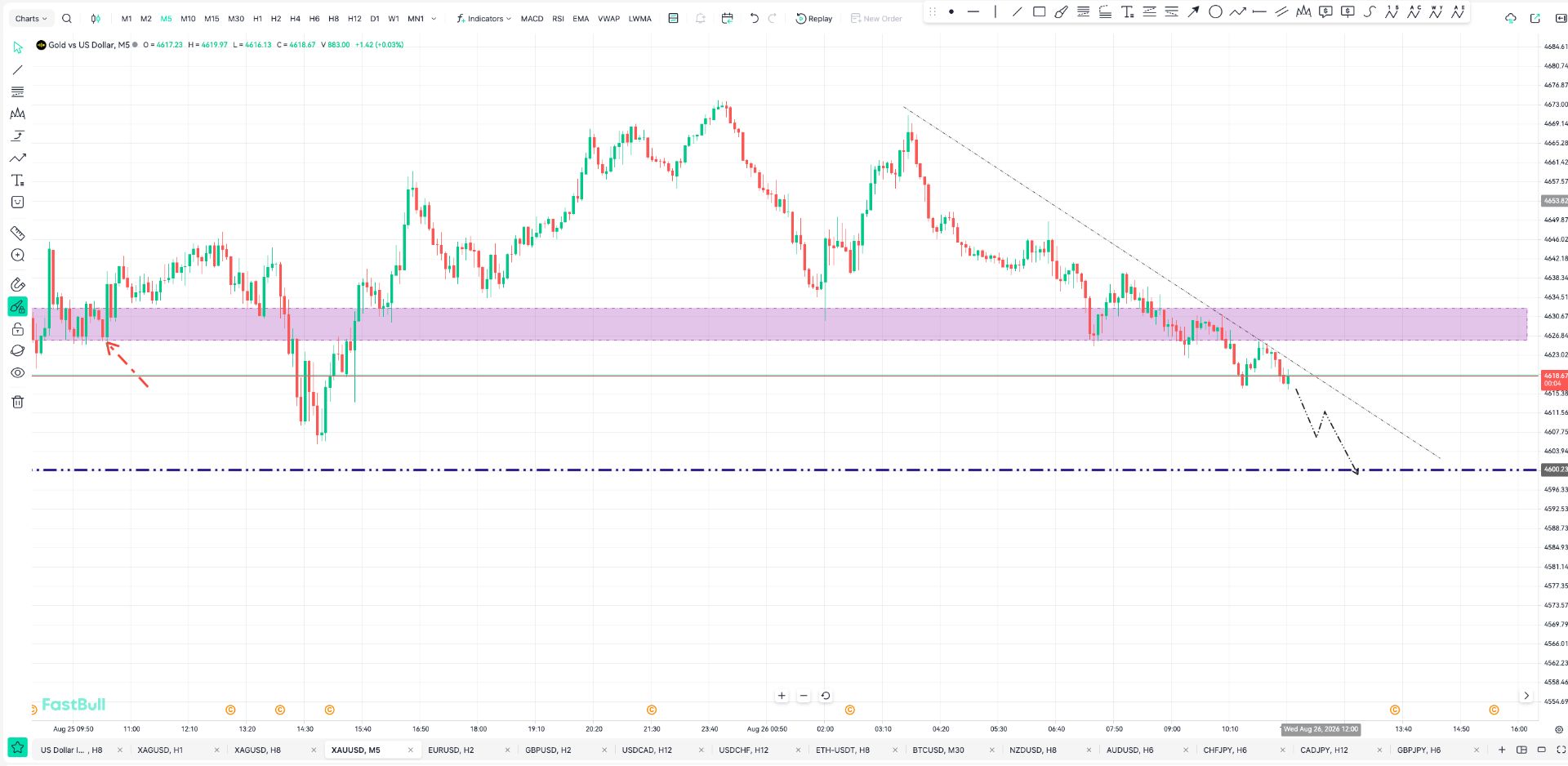
Task: Toggle magnet snap mode
Action: 17,284
